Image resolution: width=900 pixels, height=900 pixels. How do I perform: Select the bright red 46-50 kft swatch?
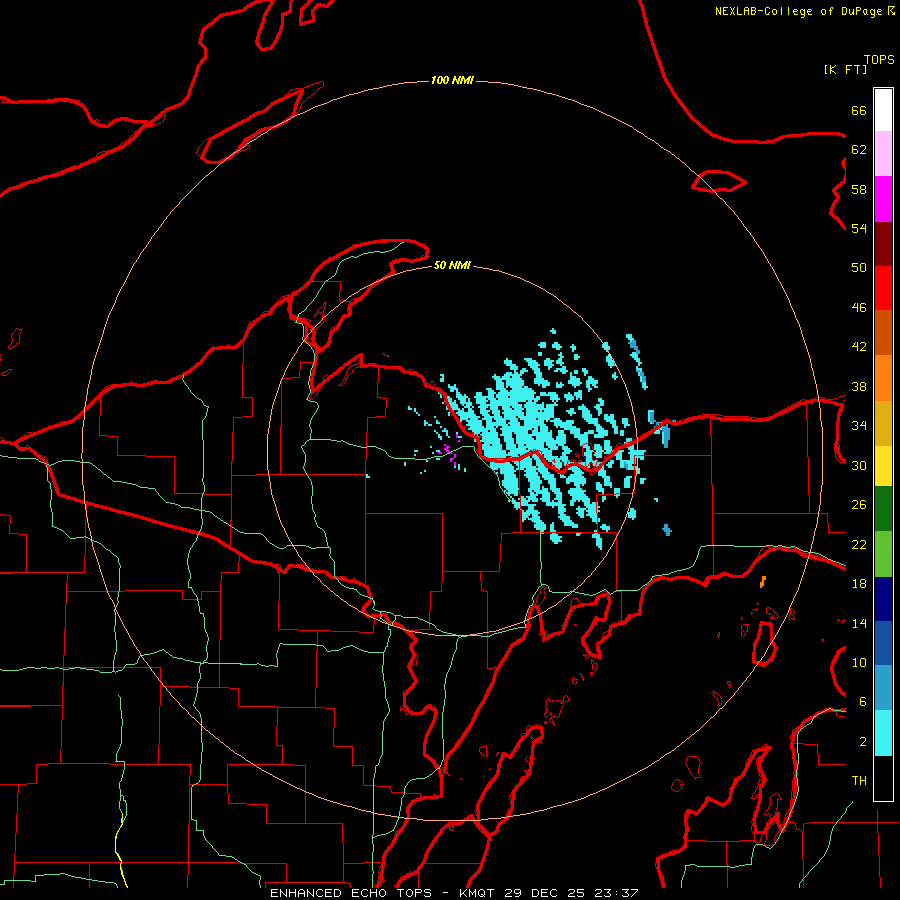(883, 289)
